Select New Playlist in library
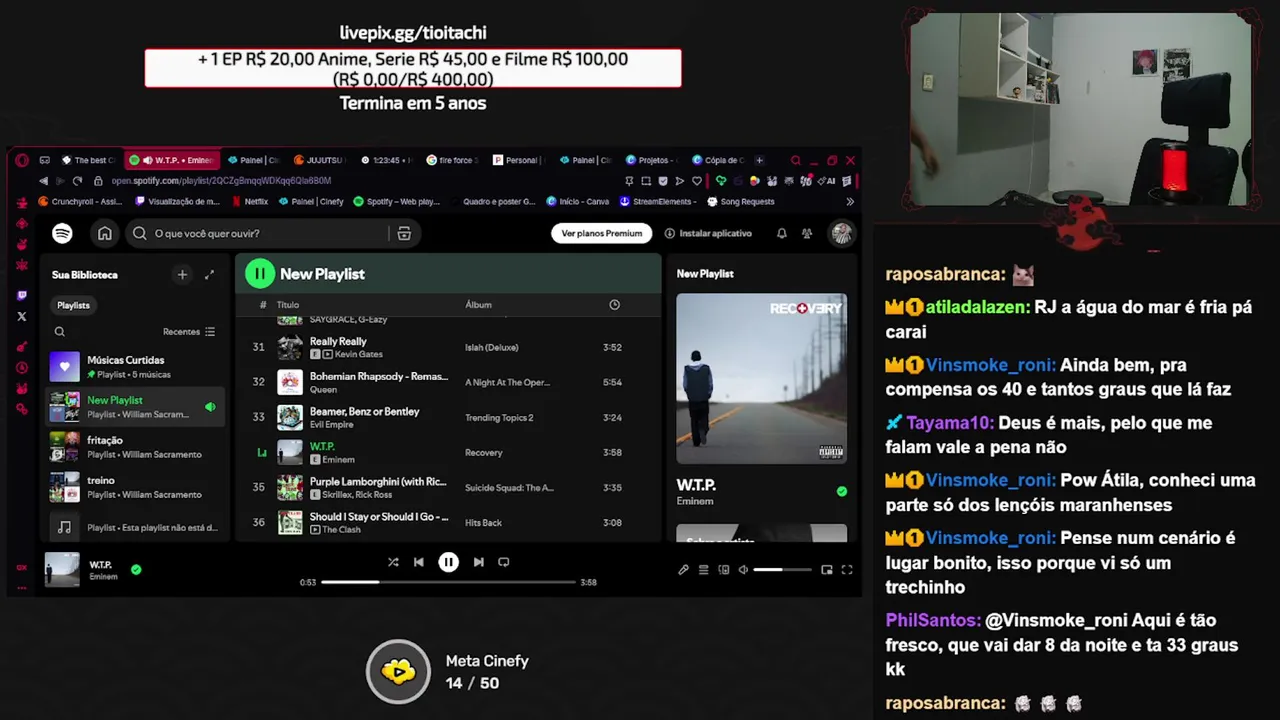The width and height of the screenshot is (1280, 720). (x=135, y=407)
